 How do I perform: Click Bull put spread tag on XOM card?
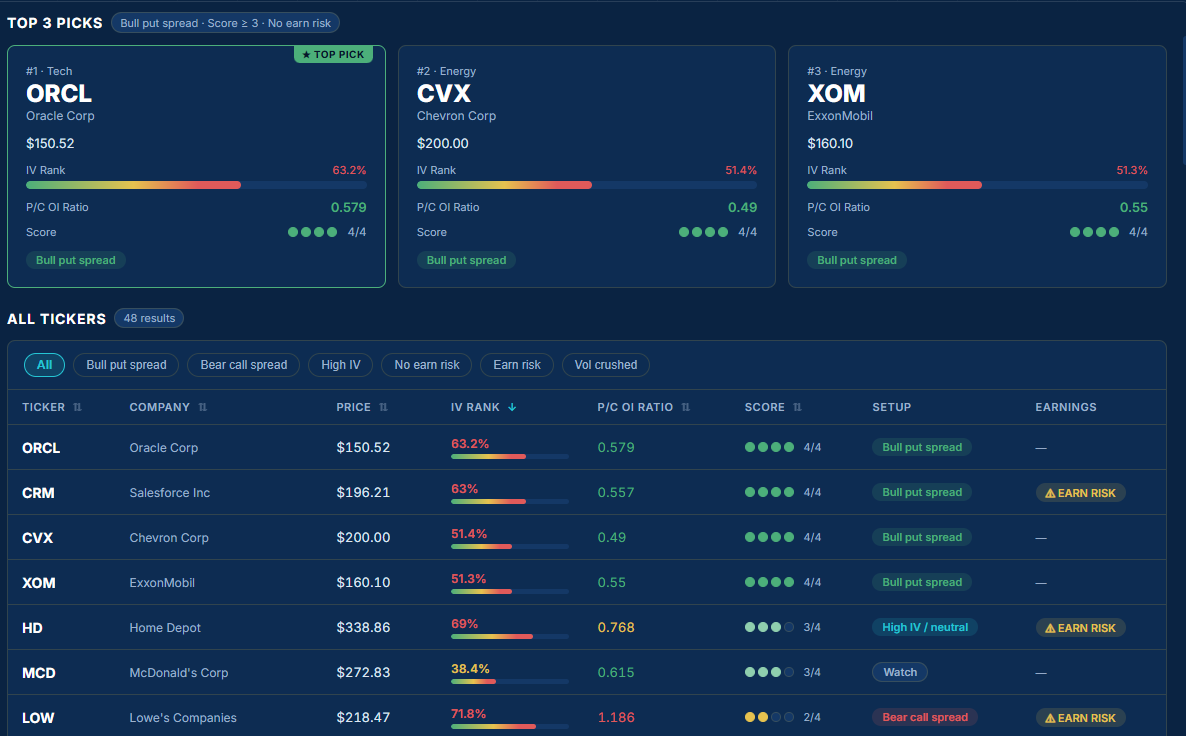tap(857, 260)
